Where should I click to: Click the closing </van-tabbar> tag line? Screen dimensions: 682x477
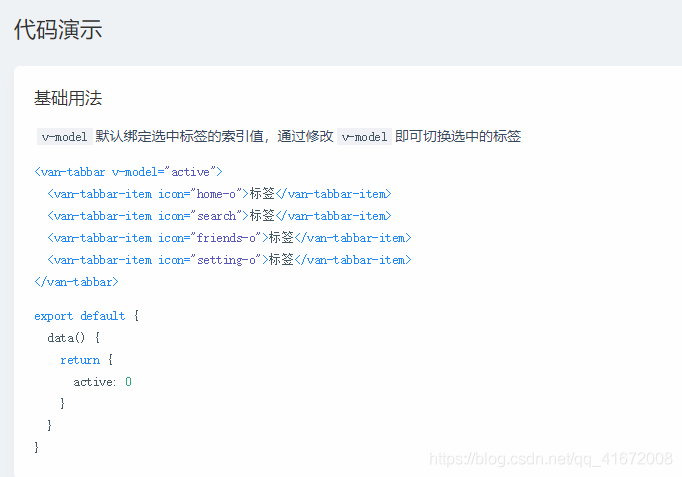[76, 282]
